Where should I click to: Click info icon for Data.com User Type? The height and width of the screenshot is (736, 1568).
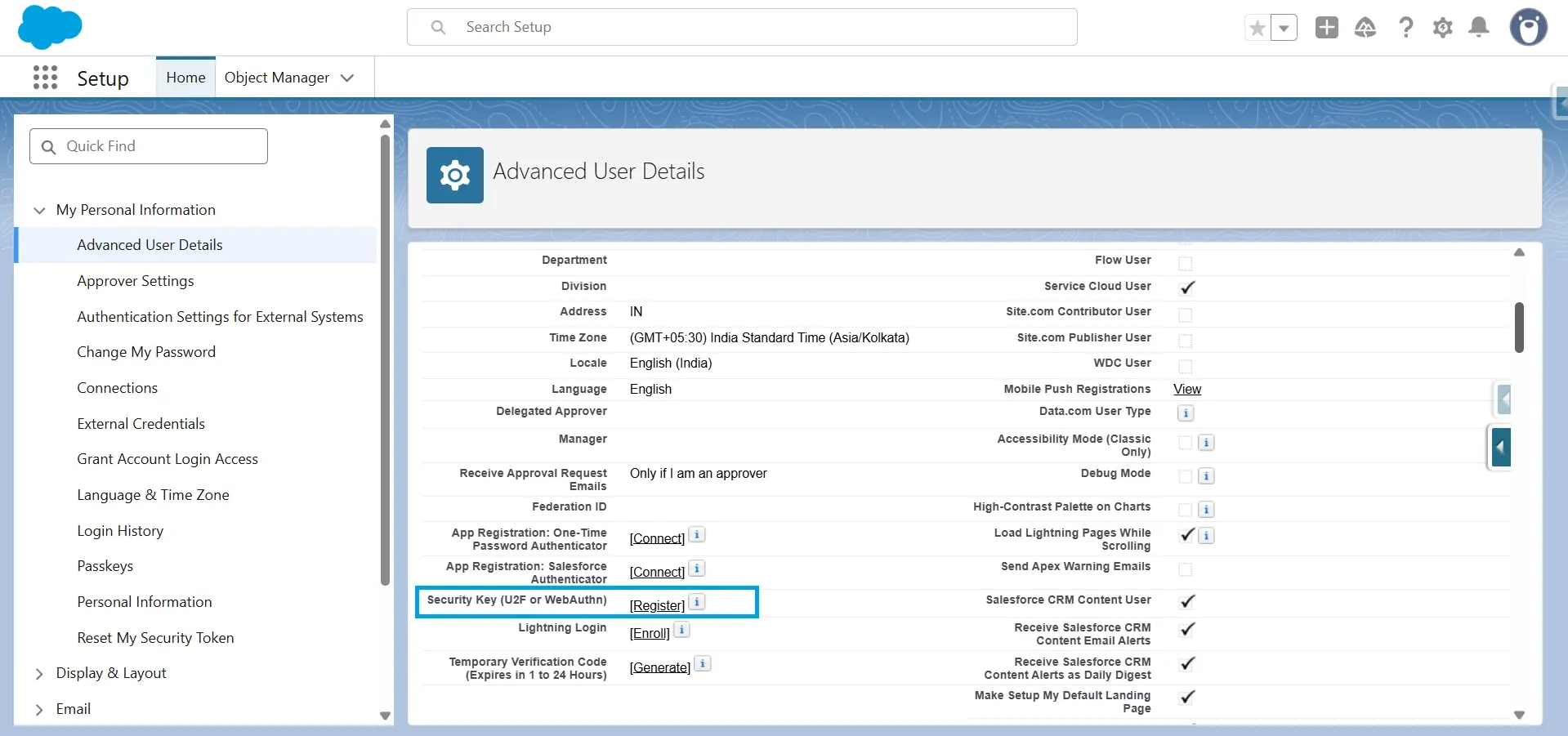point(1186,413)
